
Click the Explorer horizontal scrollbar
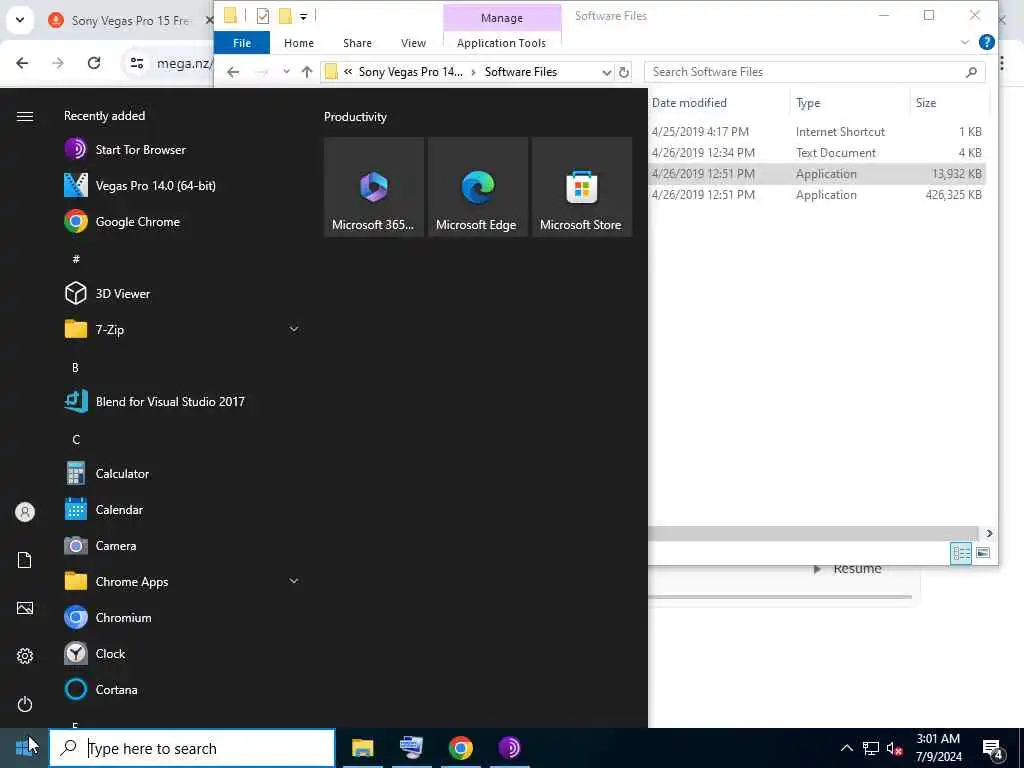(813, 534)
